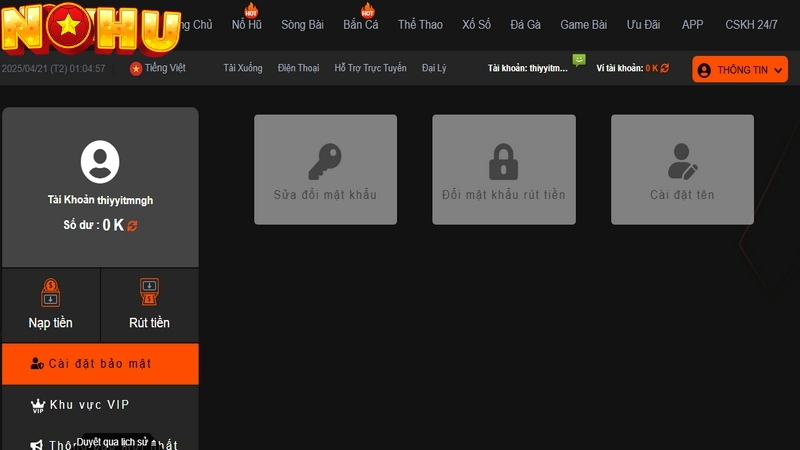Screen dimensions: 800x450
Task: Open the Thể Thao menu
Action: [x=420, y=24]
